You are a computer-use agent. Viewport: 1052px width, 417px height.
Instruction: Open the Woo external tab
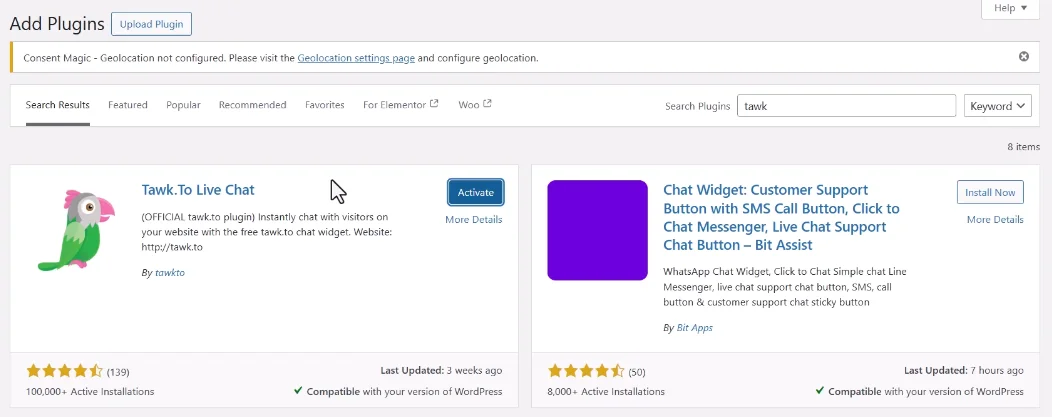[x=475, y=105]
